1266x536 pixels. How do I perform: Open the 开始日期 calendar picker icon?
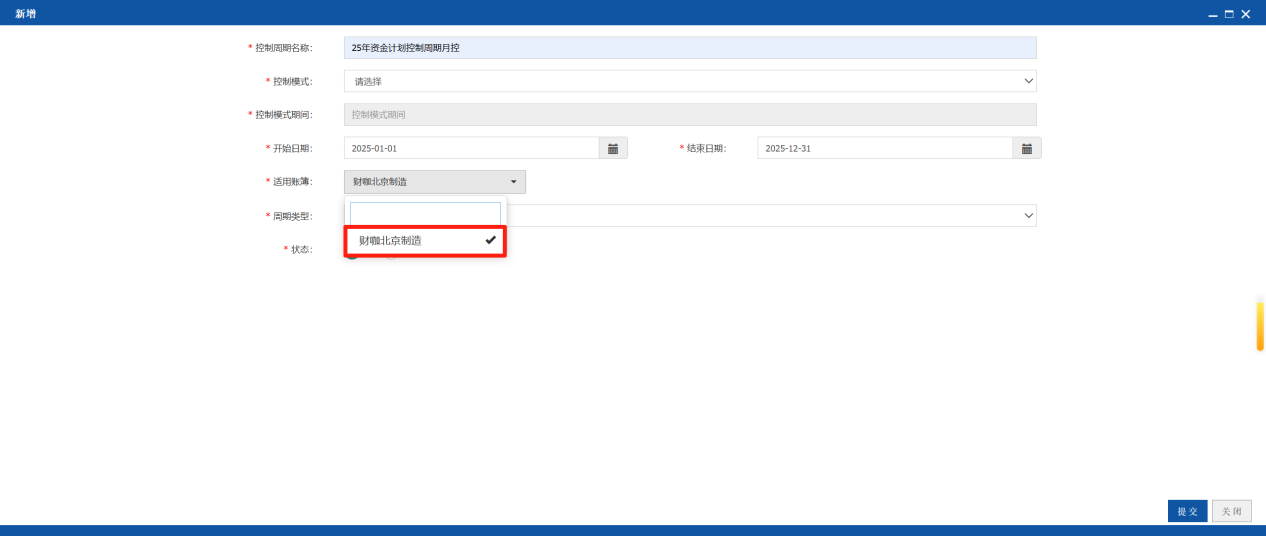613,148
